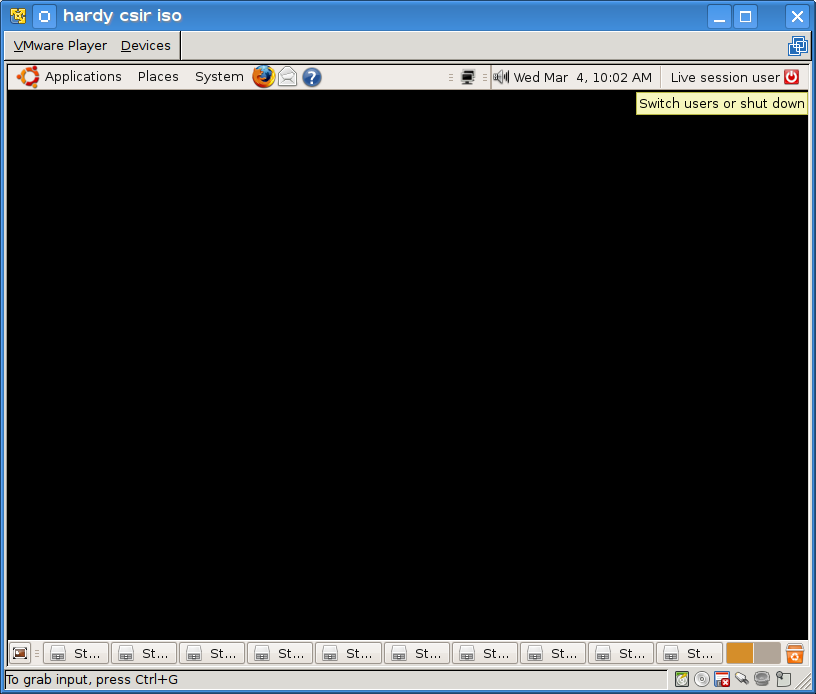Toggle the Show Desktop button
This screenshot has width=816, height=694.
click(20, 654)
